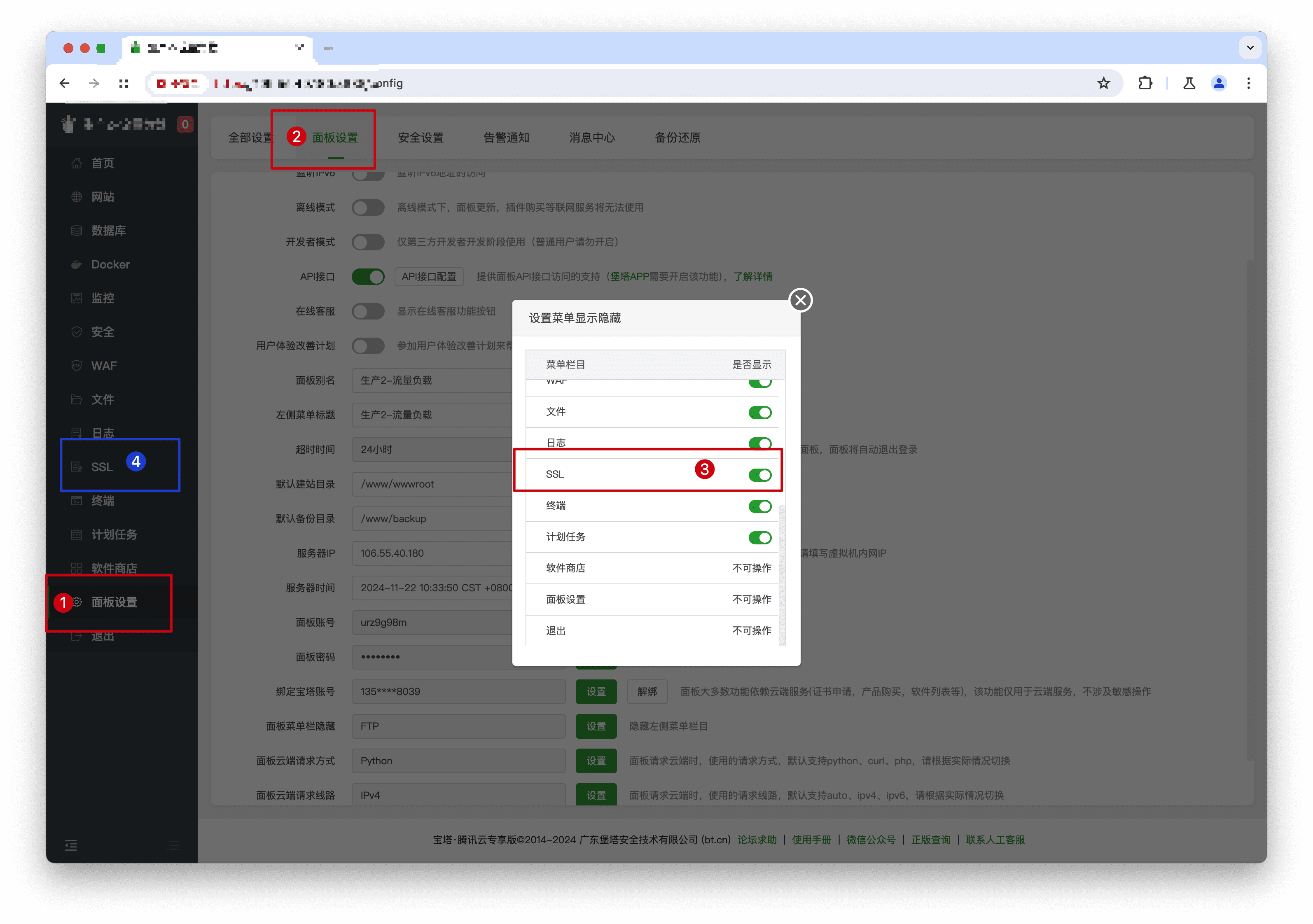
Task: Open the 论坛求助 footer link
Action: 757,840
